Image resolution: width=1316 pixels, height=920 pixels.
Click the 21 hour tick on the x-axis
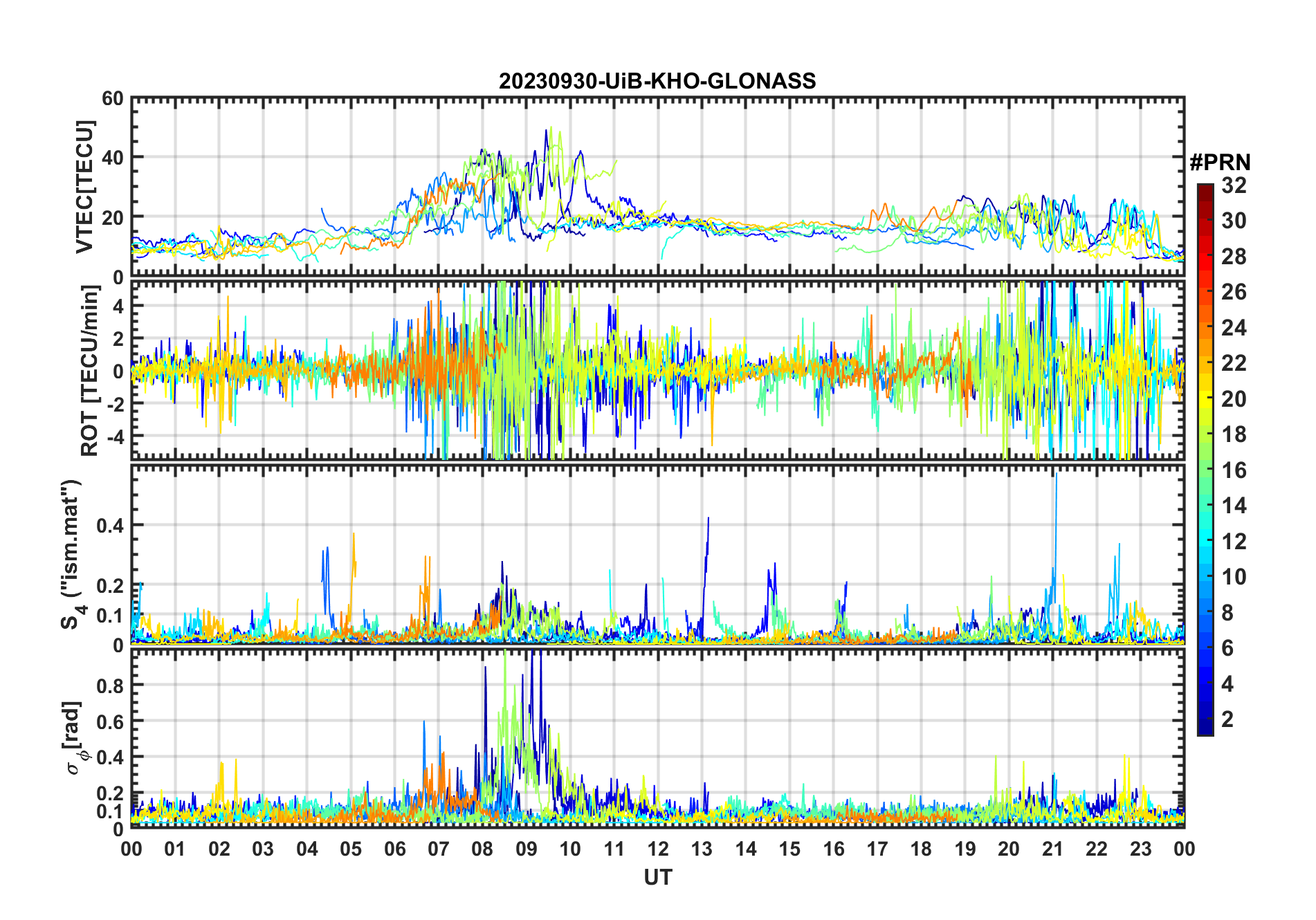(1052, 849)
